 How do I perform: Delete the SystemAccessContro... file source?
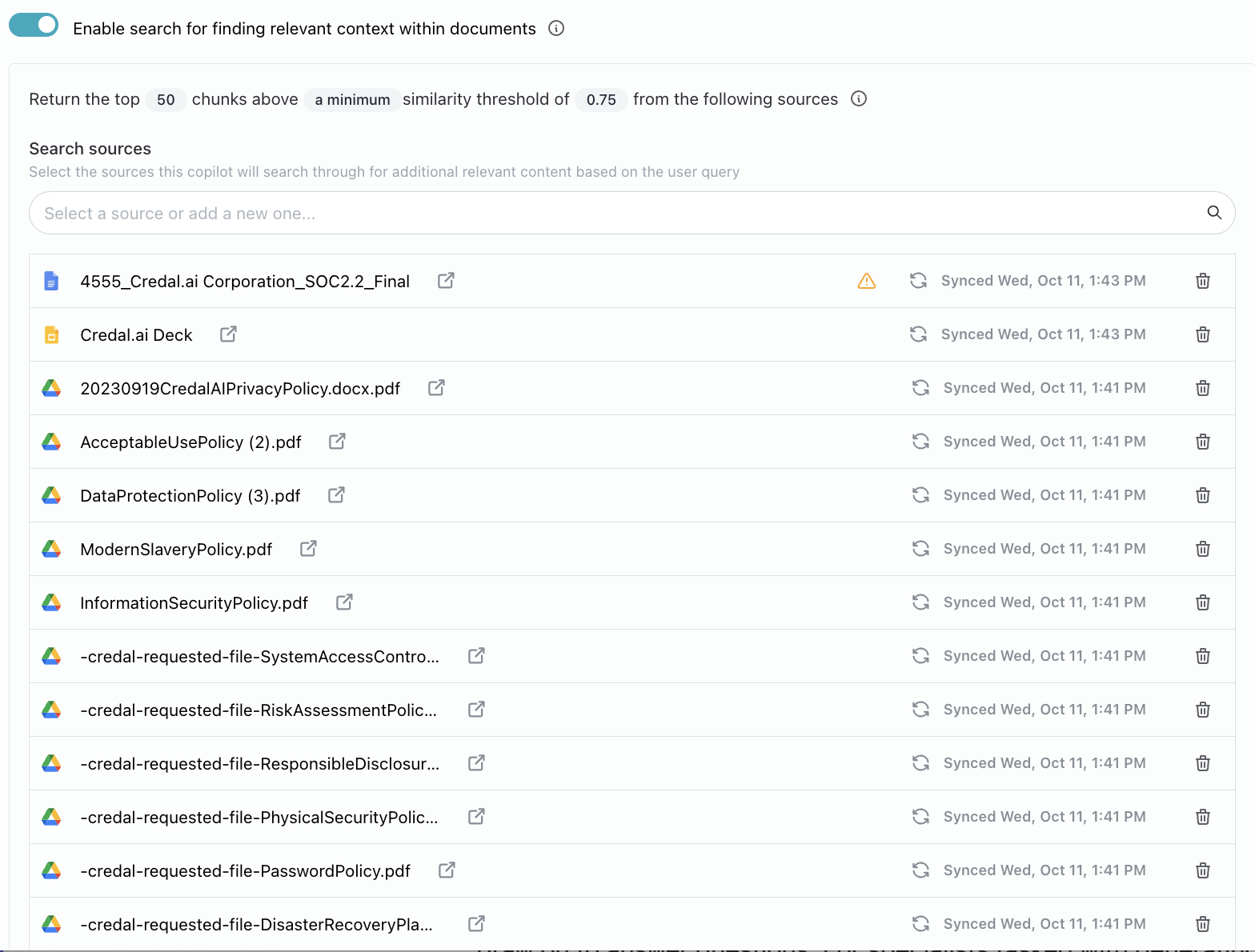click(x=1203, y=656)
